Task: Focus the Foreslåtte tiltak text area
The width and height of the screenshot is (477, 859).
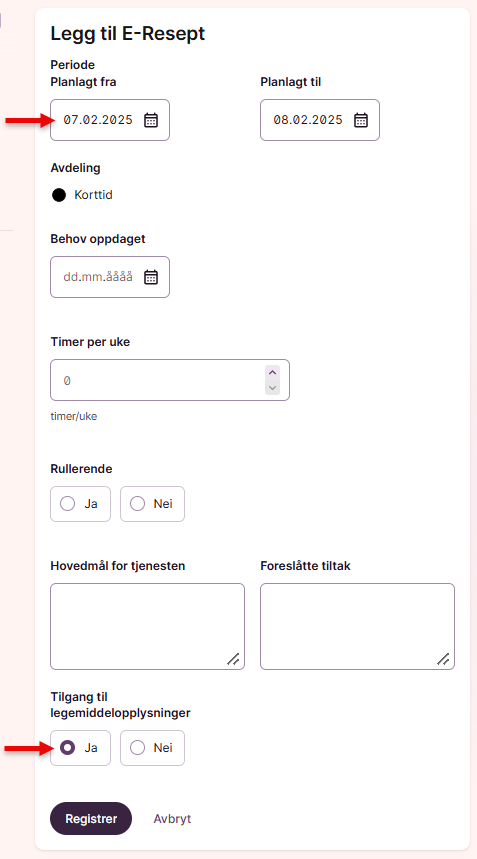Action: pyautogui.click(x=358, y=626)
